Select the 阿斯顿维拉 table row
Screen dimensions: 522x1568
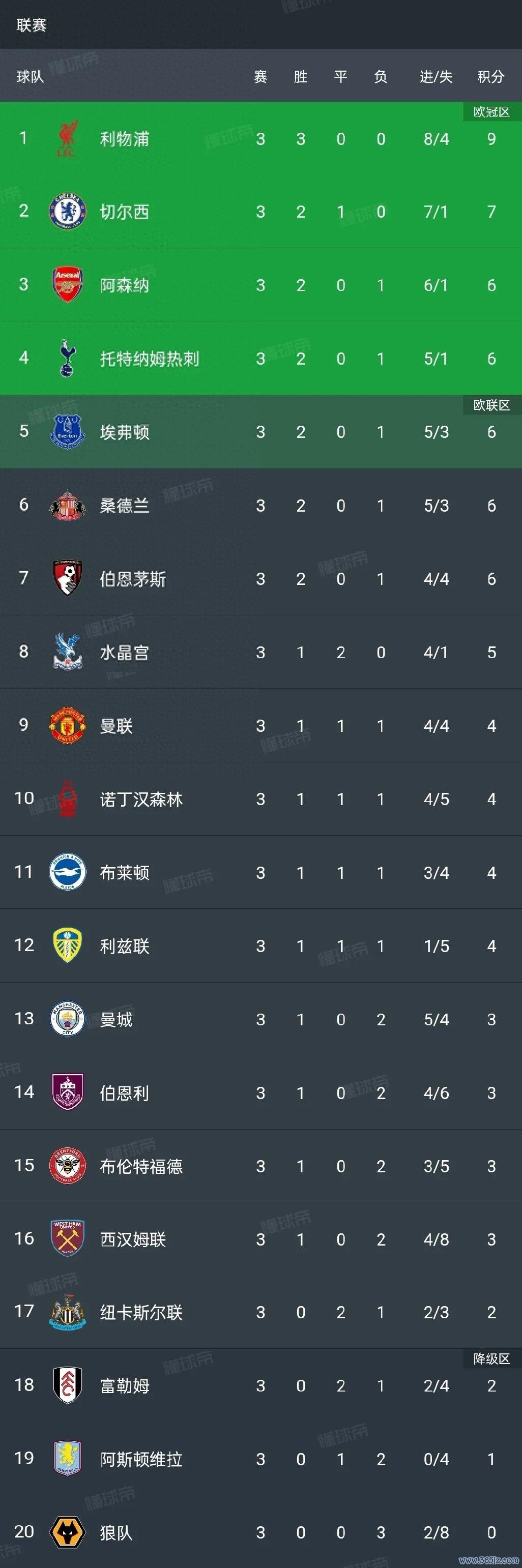(260, 1459)
